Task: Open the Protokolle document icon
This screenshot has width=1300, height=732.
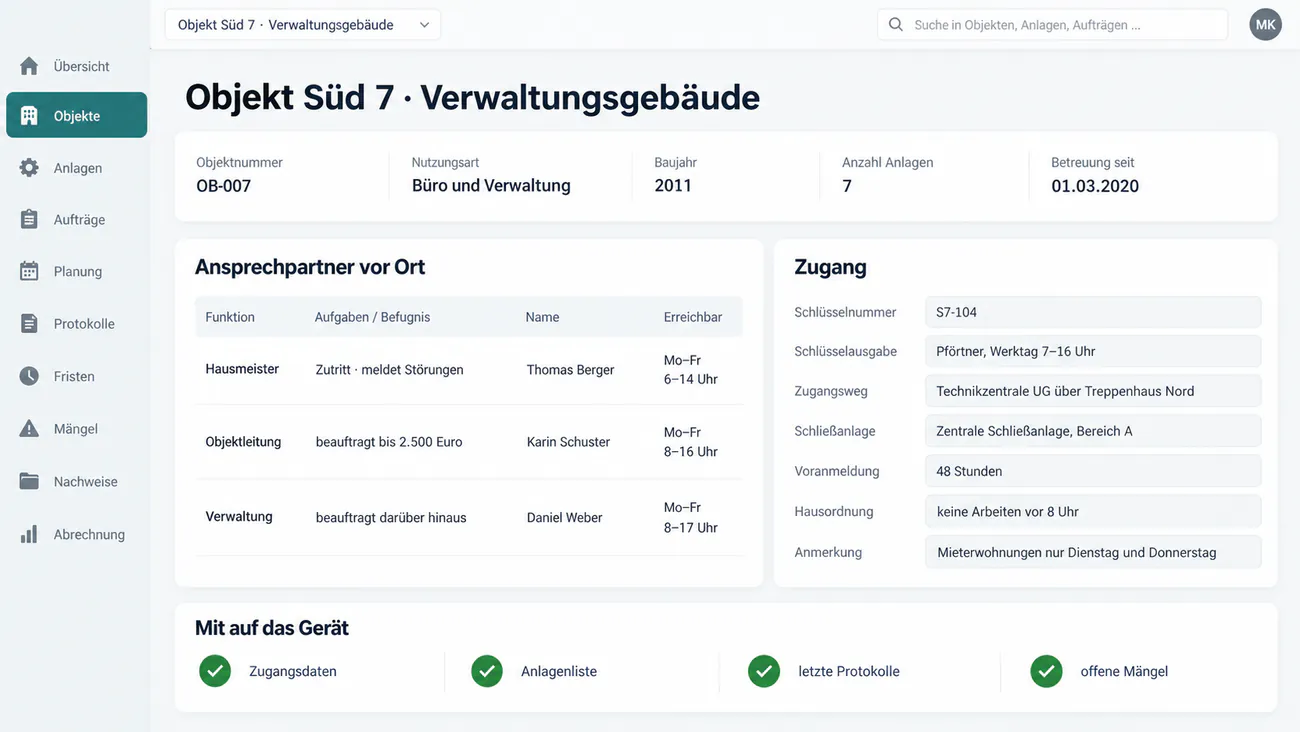Action: [x=29, y=323]
